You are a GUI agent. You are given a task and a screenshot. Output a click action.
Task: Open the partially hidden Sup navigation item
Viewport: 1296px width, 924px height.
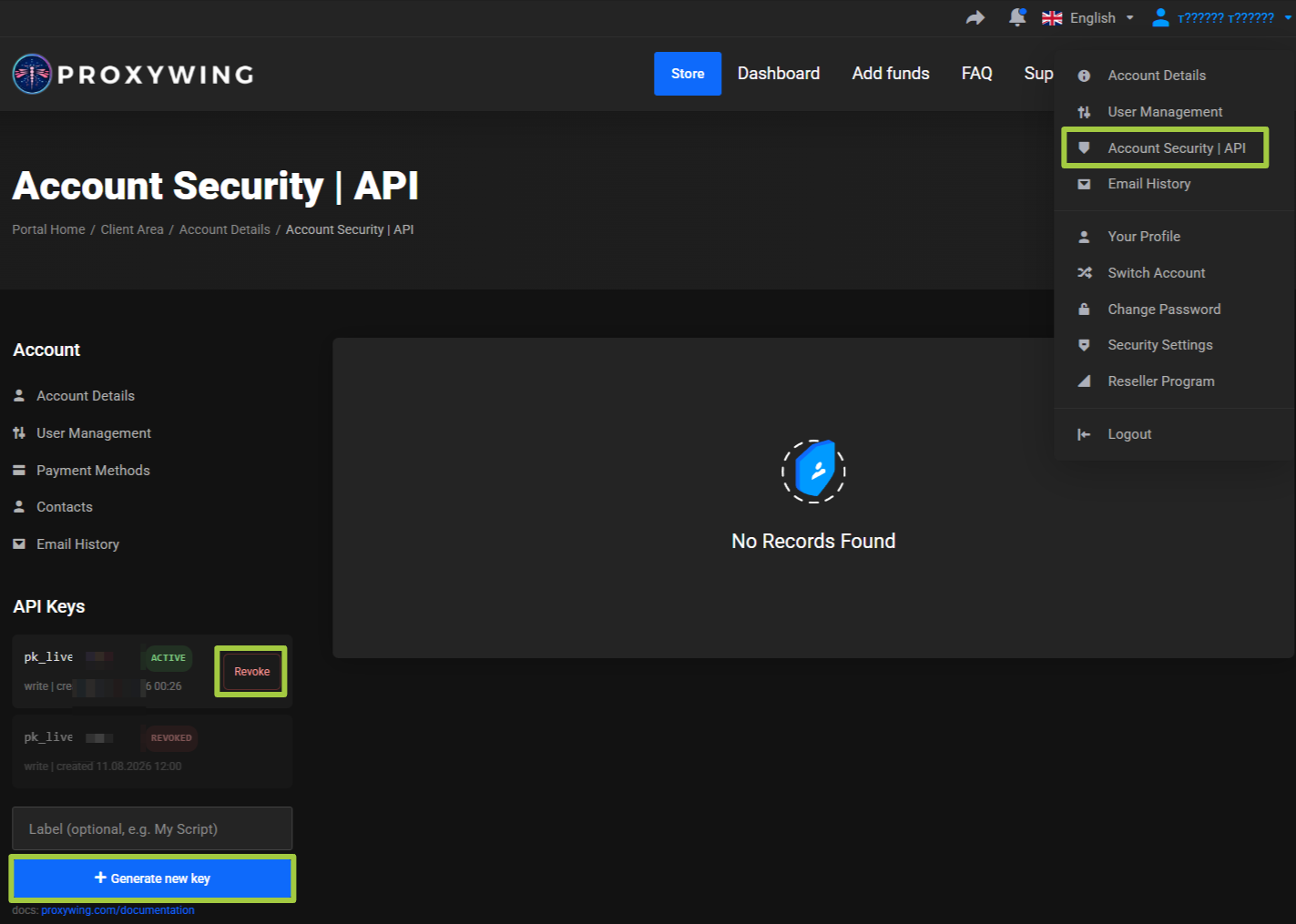(x=1038, y=74)
